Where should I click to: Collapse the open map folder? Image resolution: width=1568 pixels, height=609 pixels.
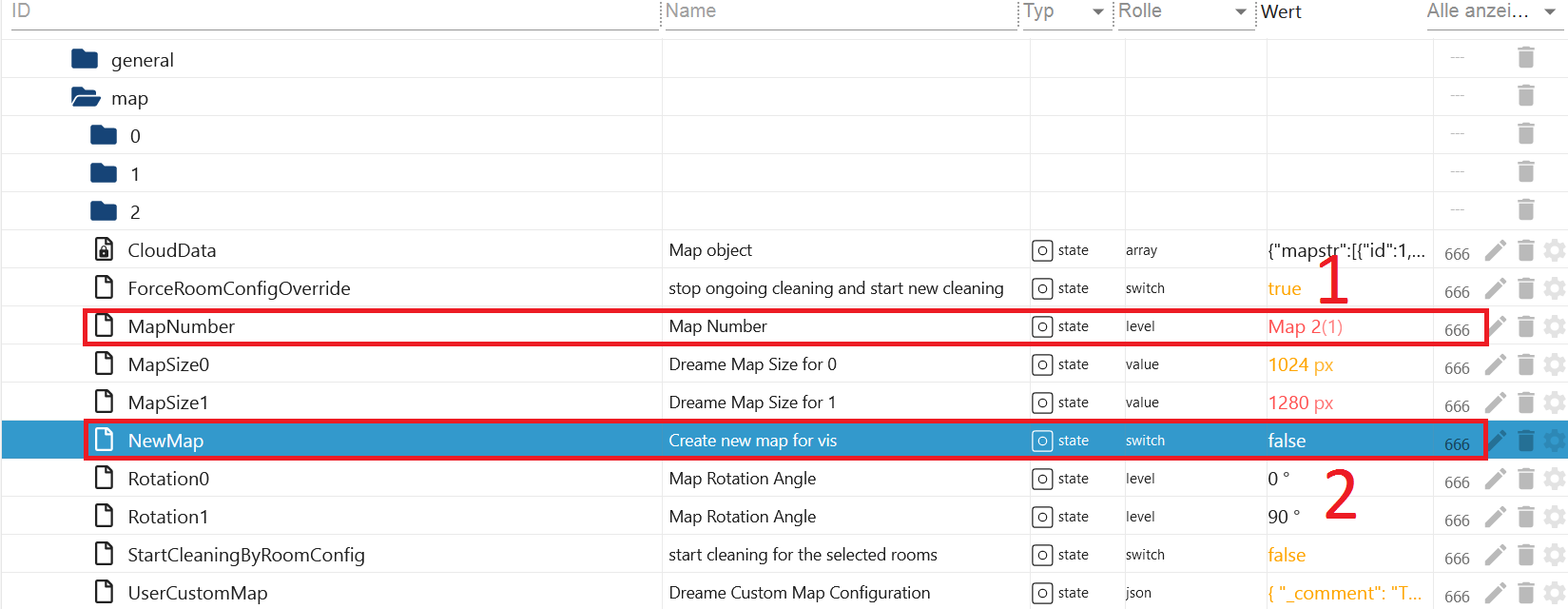[86, 98]
